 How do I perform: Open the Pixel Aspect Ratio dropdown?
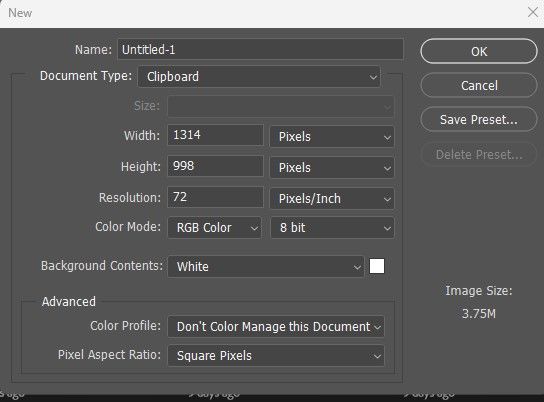(x=276, y=356)
